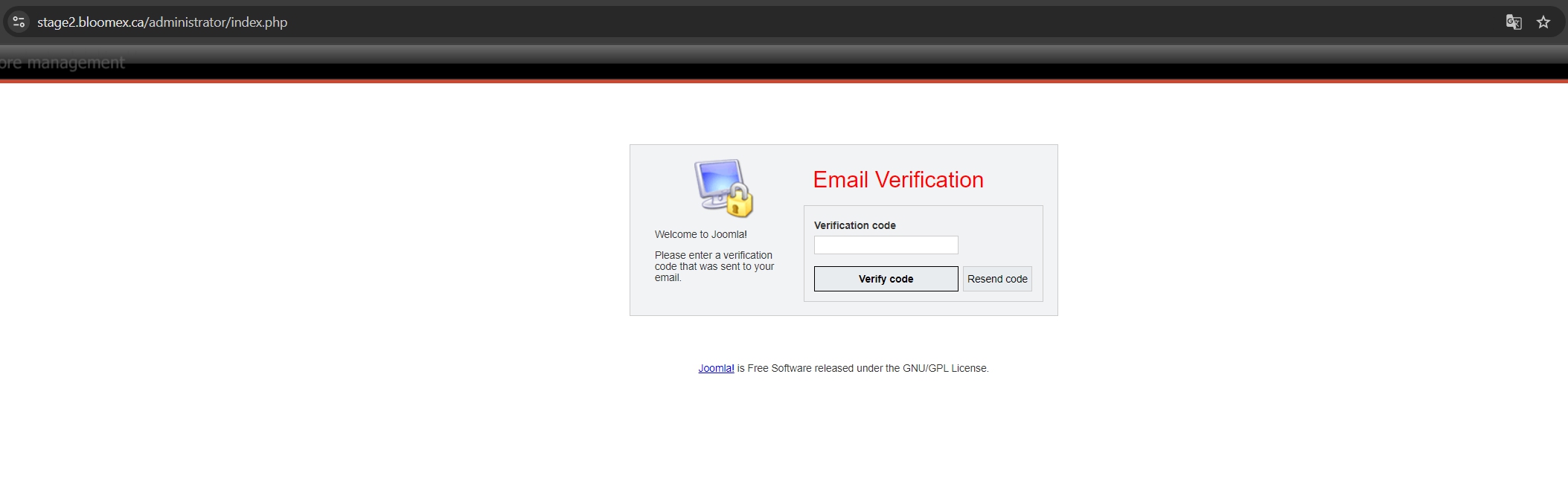
Task: Click the 'management' header title text
Action: (76, 62)
